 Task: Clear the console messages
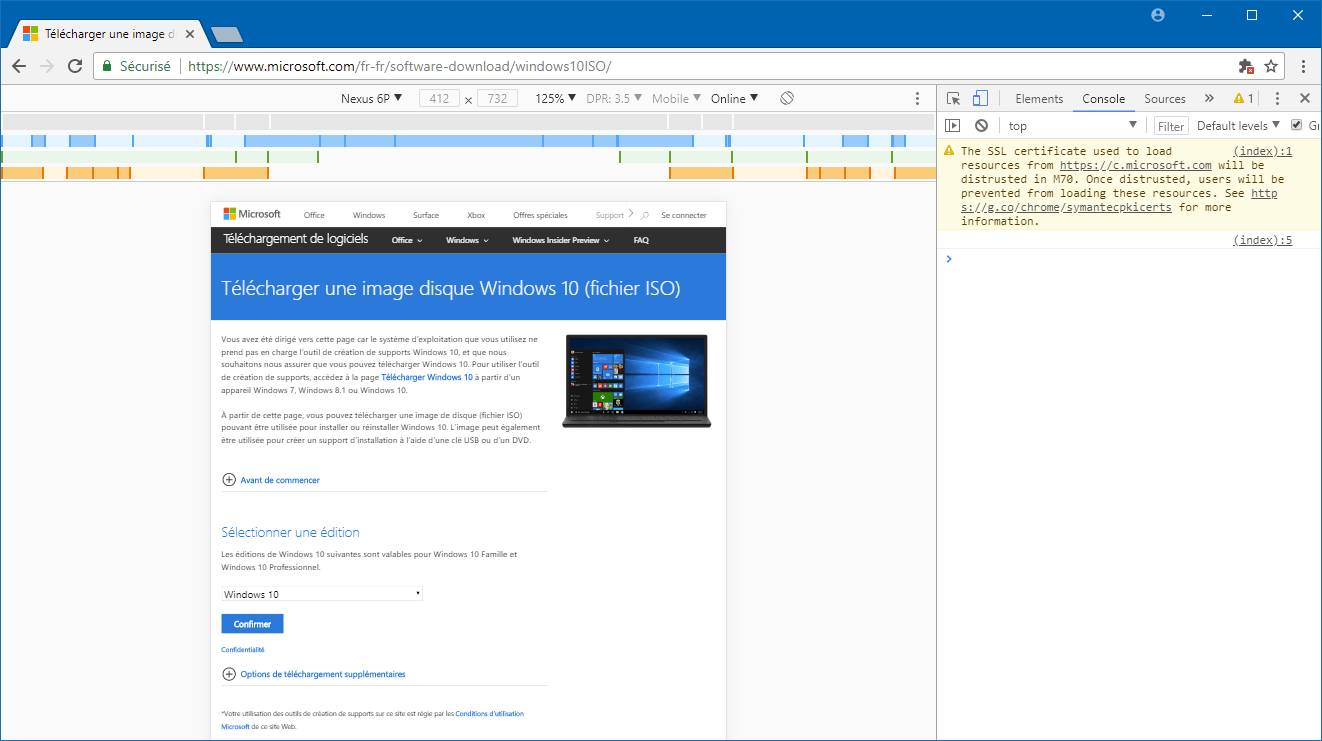coord(981,125)
